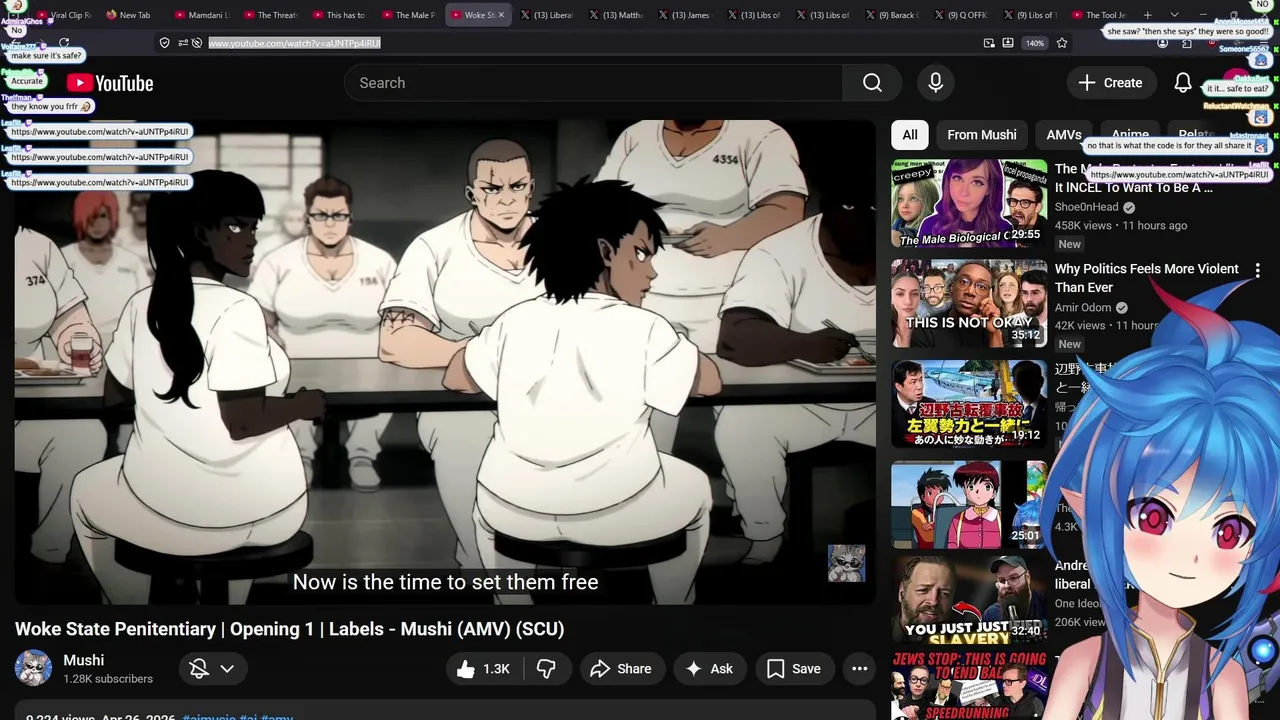The image size is (1280, 720).
Task: Open the browser account profile icon
Action: tap(1162, 43)
